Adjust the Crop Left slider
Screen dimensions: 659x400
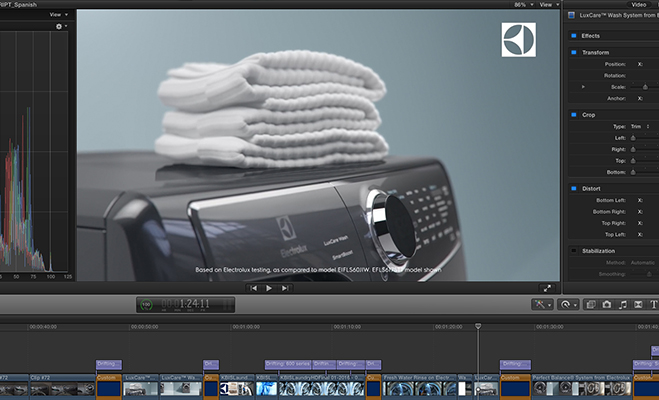pyautogui.click(x=633, y=138)
